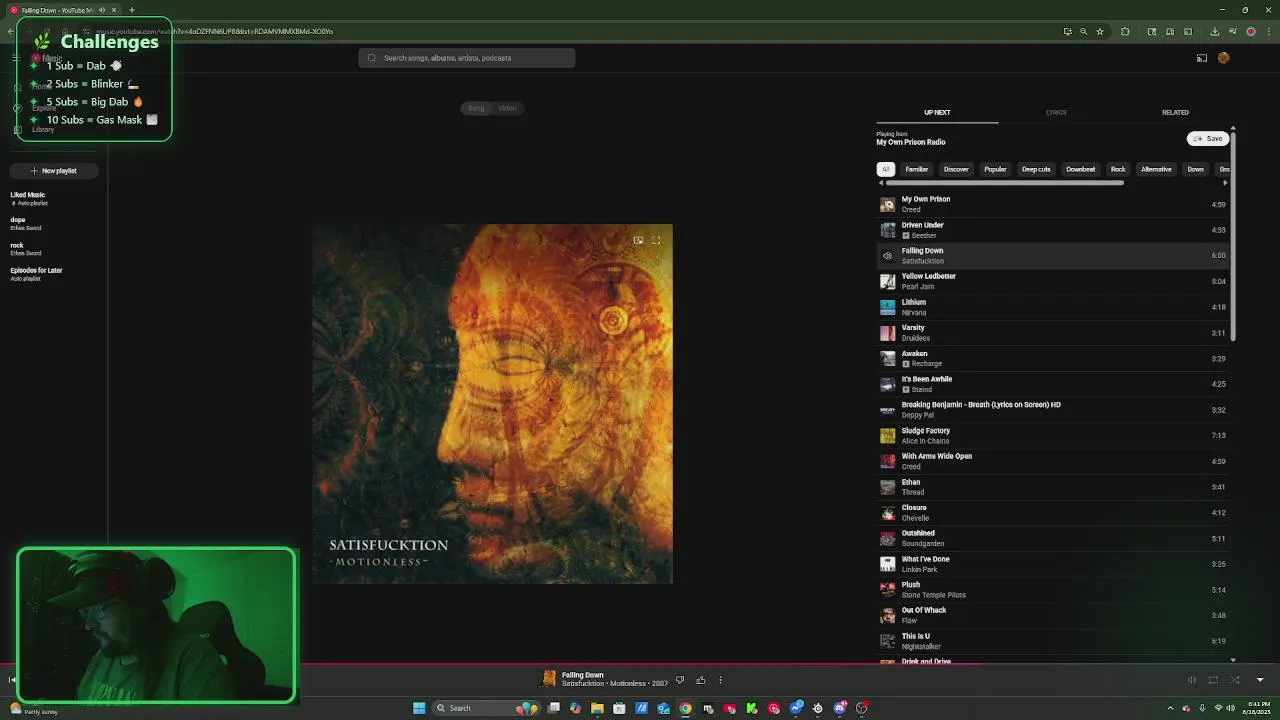Click the New playlist button
1280x720 pixels.
pos(53,171)
